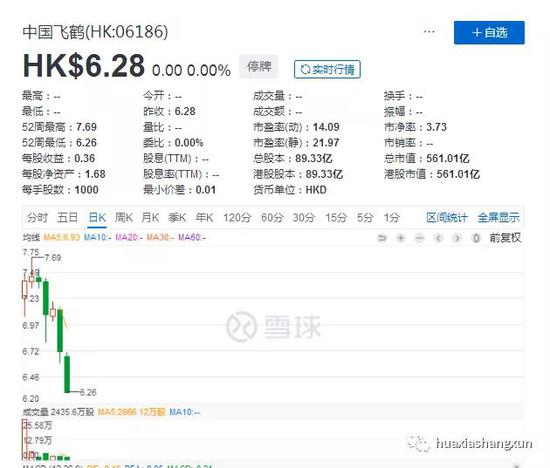The width and height of the screenshot is (550, 468).
Task: Open the 全屏显示 fullscreen link
Action: pos(498,218)
